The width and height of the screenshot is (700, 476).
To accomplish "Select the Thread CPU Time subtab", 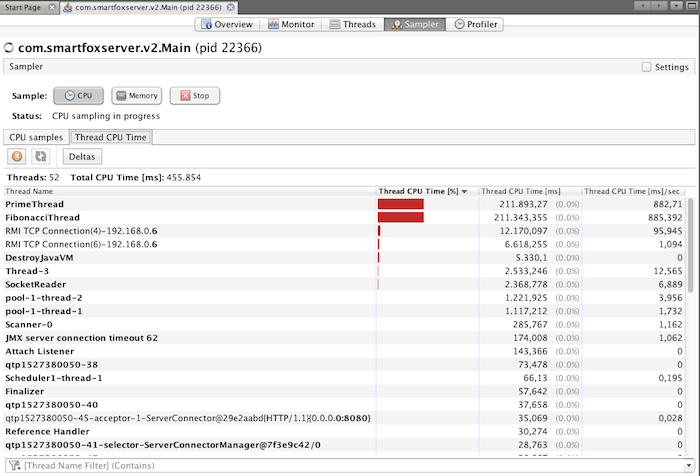I will (x=111, y=138).
